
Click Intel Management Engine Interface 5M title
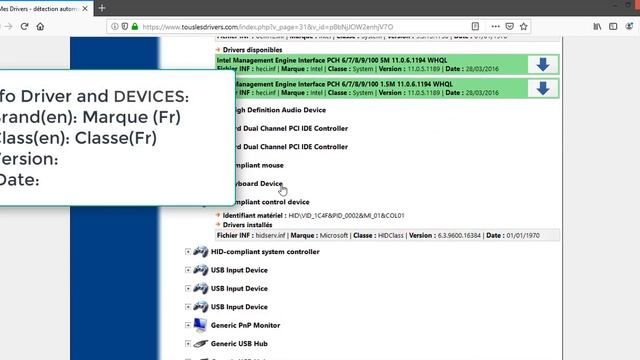332,60
